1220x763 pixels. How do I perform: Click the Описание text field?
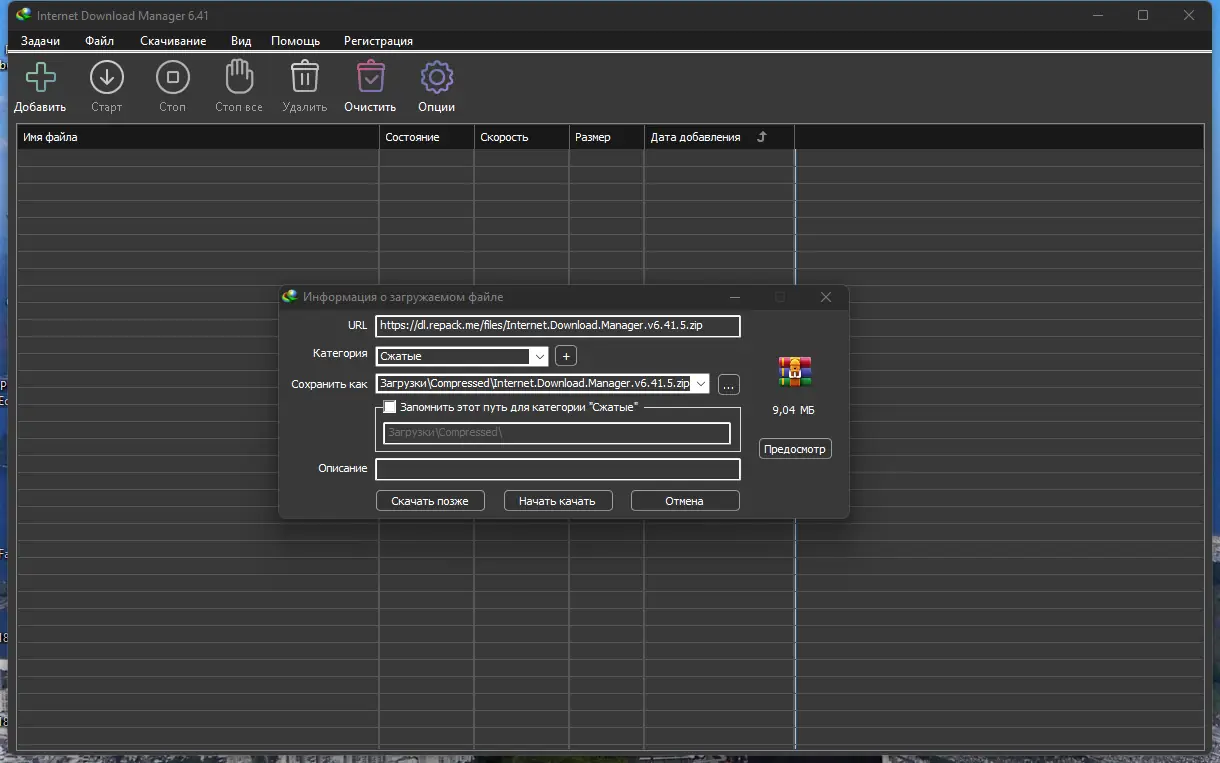point(558,469)
